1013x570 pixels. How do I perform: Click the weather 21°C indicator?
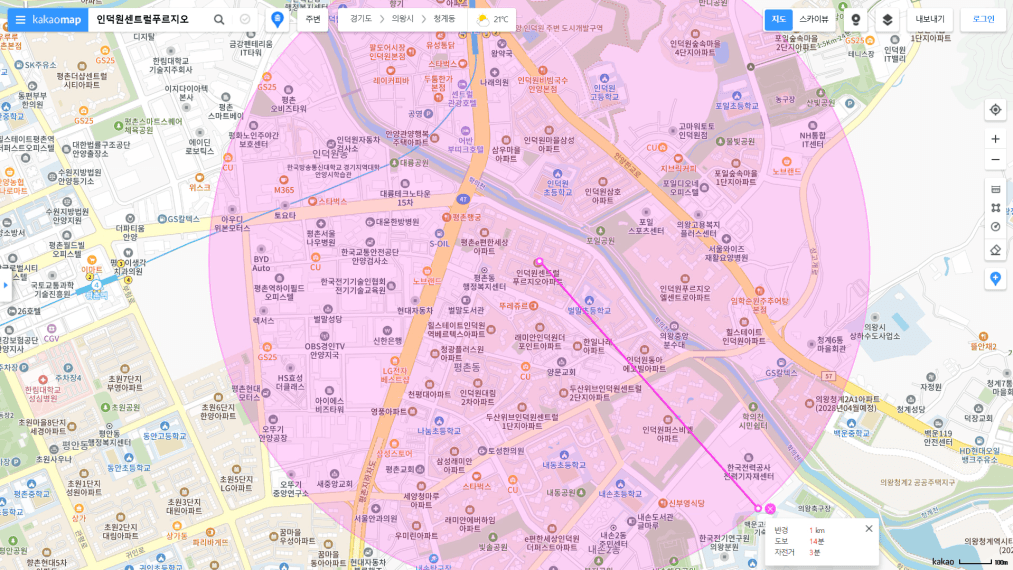click(x=492, y=19)
